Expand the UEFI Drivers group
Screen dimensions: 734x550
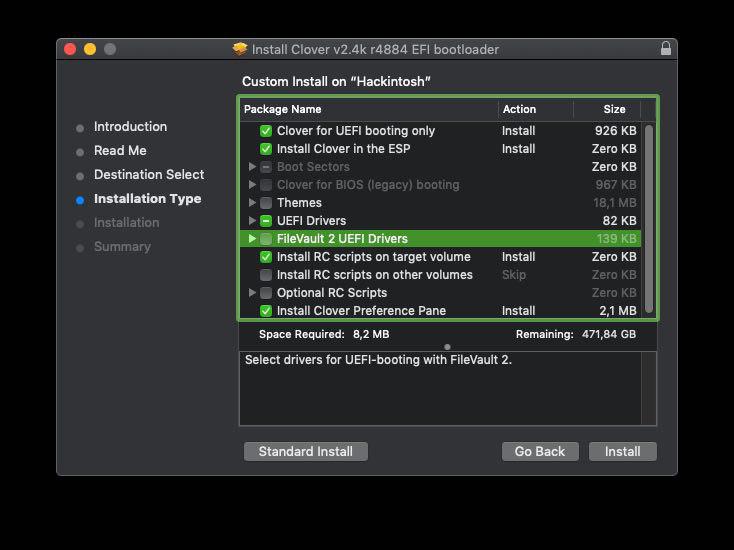(252, 220)
